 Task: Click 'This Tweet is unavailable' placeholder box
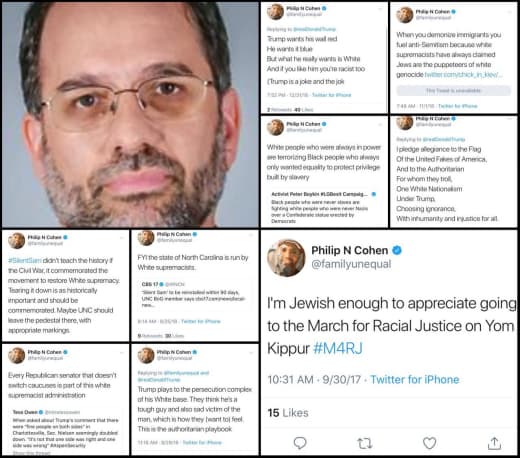453,90
